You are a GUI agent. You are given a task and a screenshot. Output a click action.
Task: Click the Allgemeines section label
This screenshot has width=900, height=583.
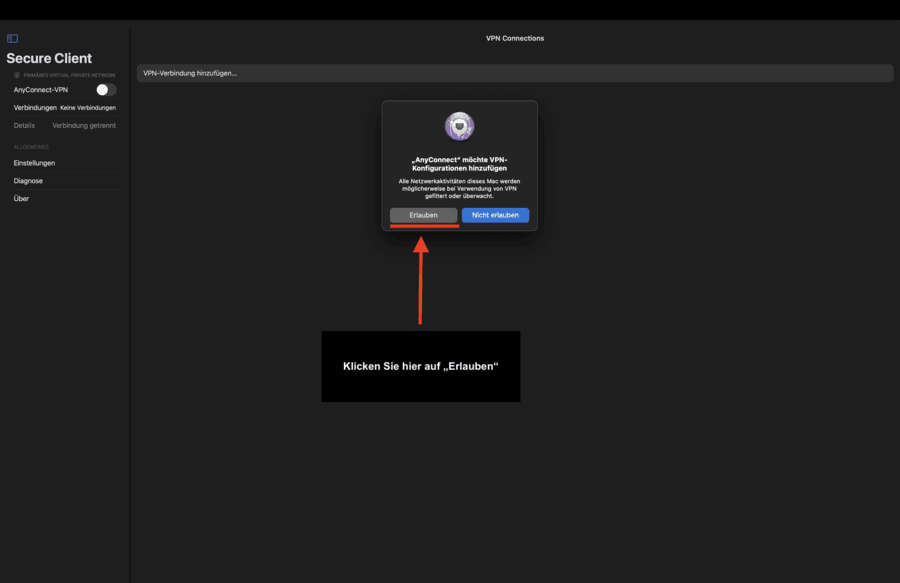(x=31, y=147)
